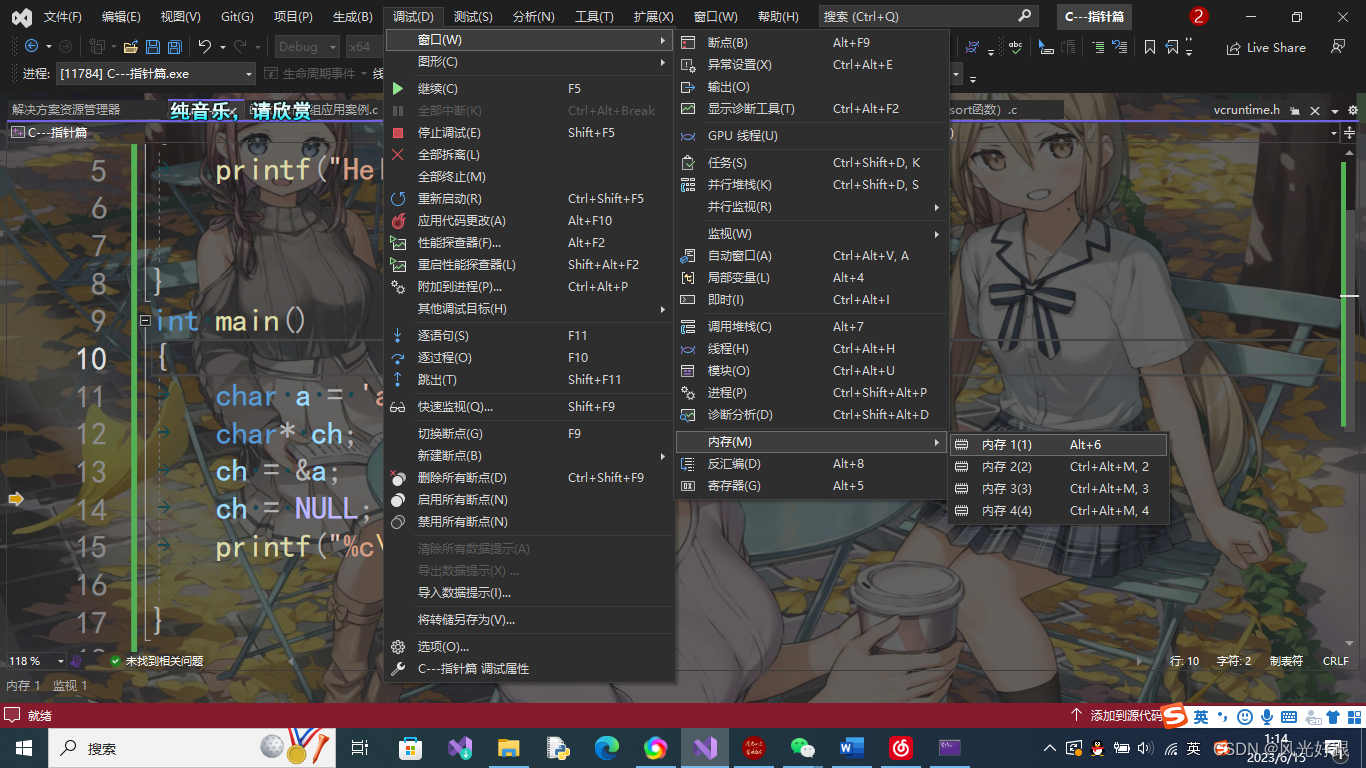Image resolution: width=1366 pixels, height=768 pixels.
Task: Click the 断点 (Breakpoints) window icon
Action: [x=688, y=43]
